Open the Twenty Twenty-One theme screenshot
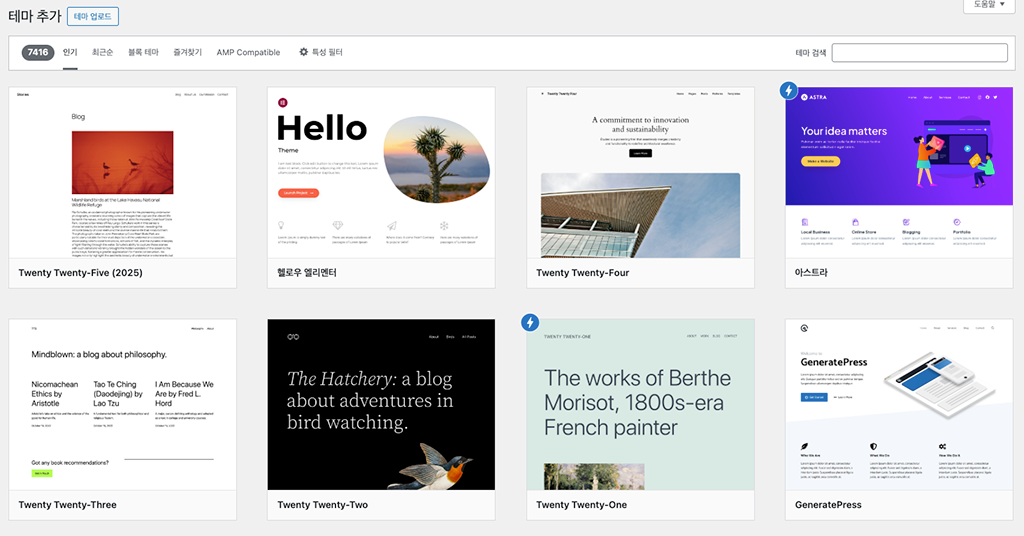This screenshot has width=1024, height=536. 641,404
